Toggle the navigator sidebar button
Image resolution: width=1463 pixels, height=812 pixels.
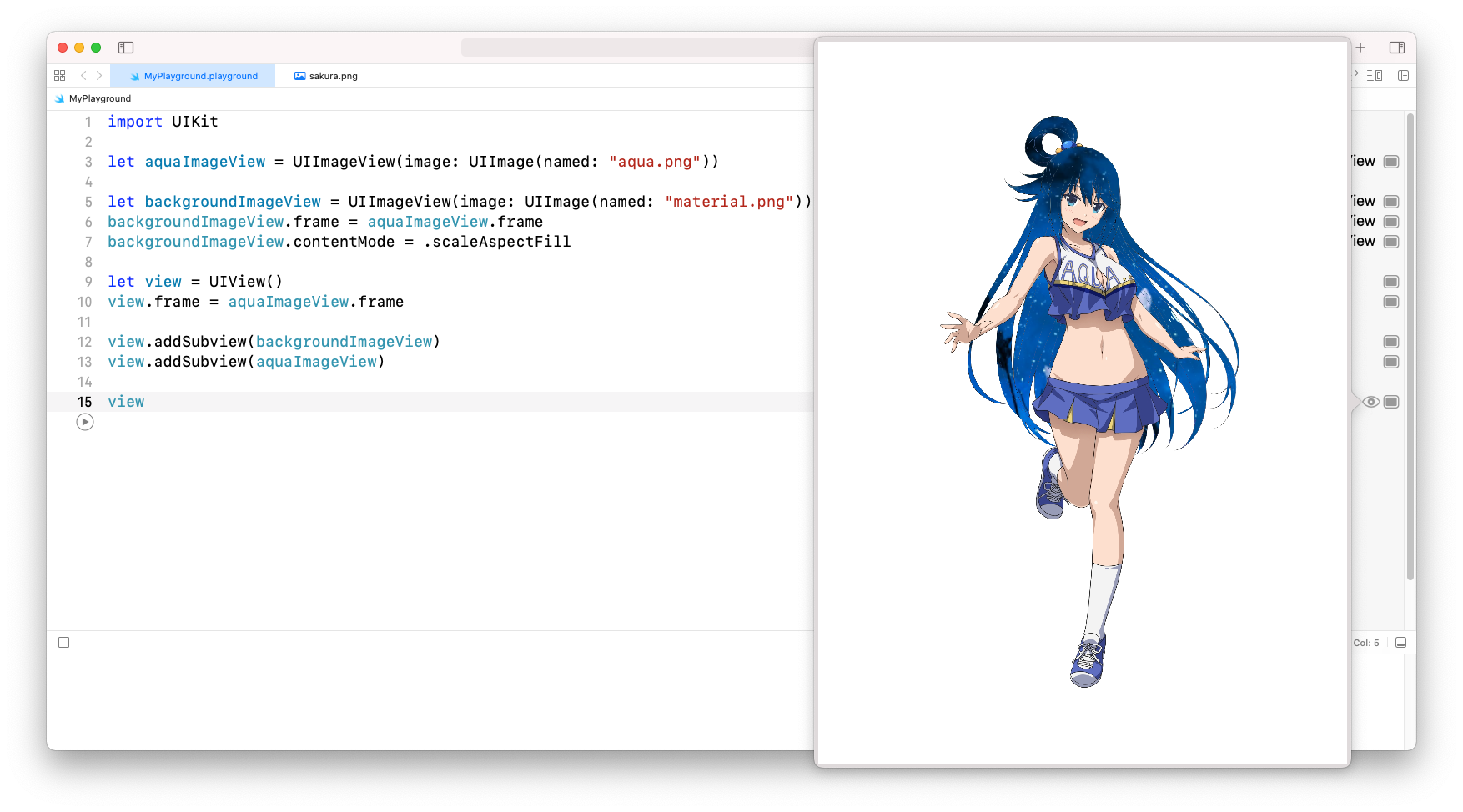coord(126,48)
